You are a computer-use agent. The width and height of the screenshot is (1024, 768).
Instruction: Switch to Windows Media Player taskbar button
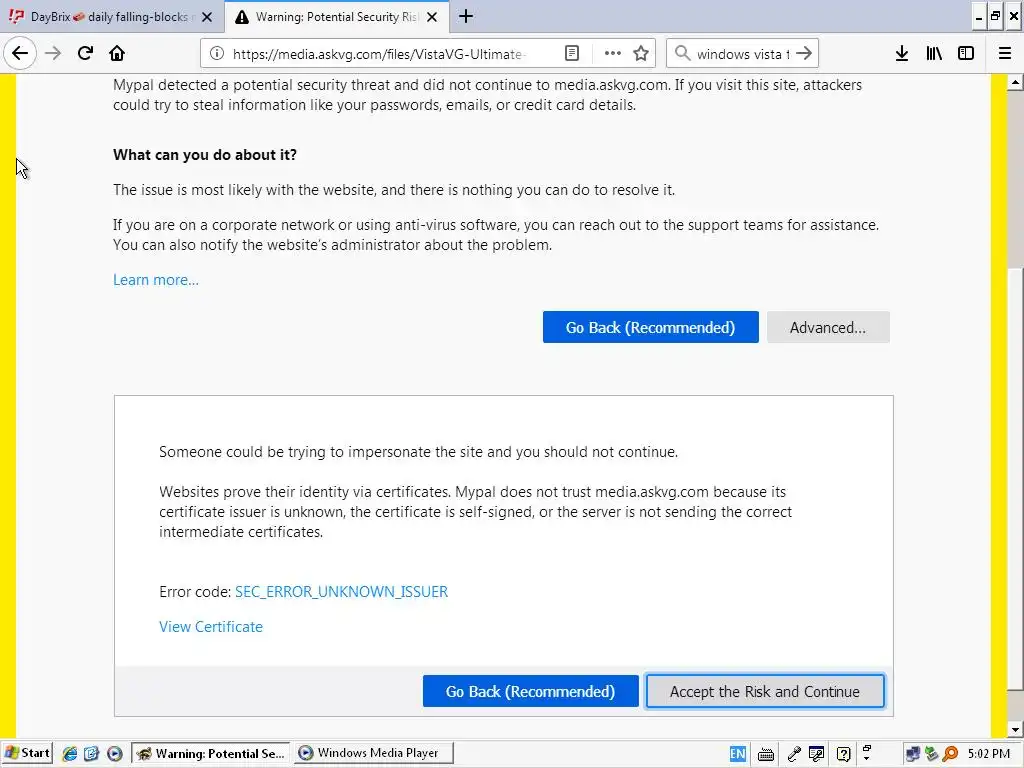(374, 753)
